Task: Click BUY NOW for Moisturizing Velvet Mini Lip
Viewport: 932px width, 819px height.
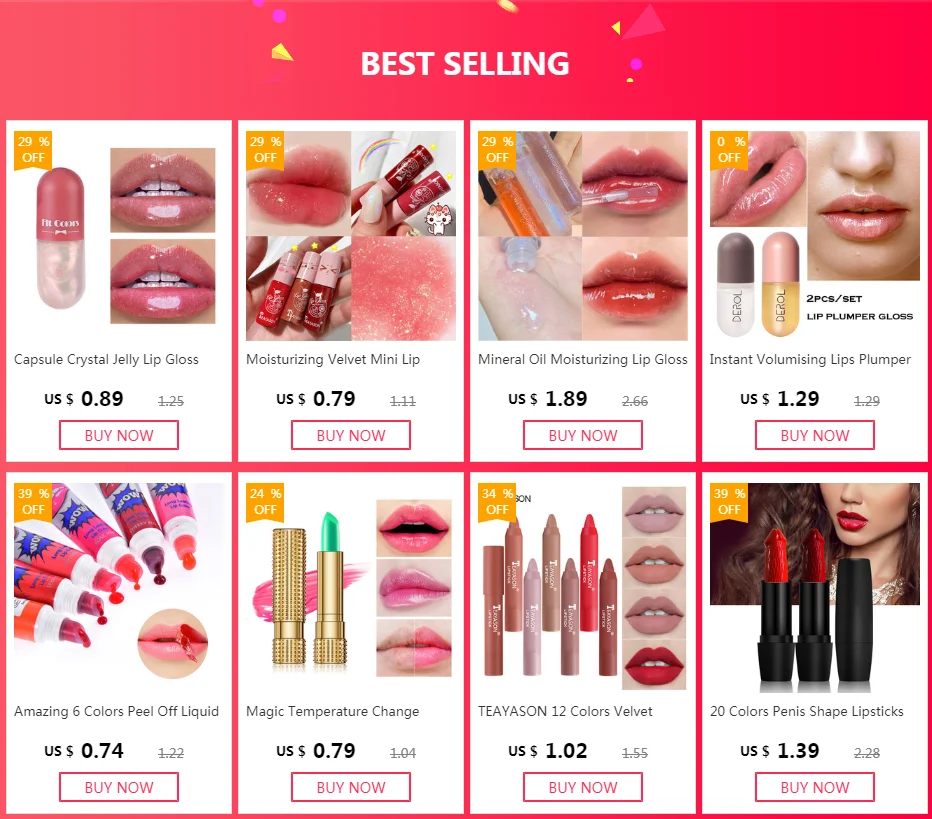Action: click(351, 435)
